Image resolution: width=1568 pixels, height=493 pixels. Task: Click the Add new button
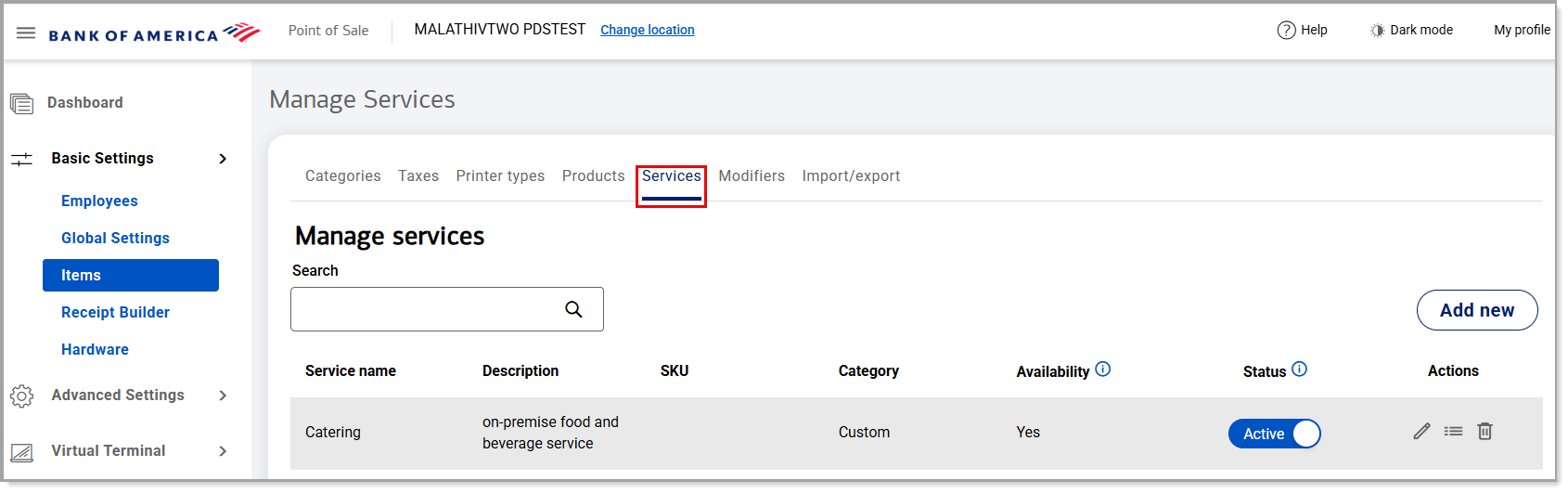pyautogui.click(x=1477, y=310)
